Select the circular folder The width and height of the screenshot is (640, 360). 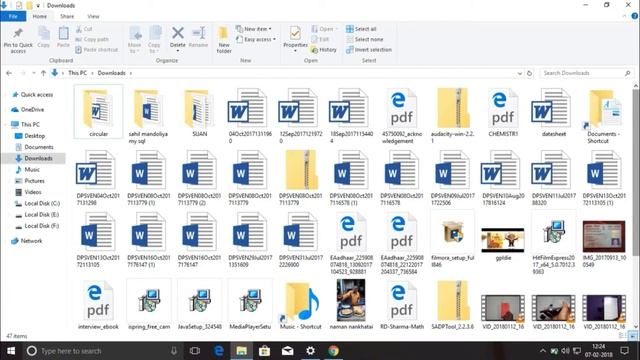98,112
